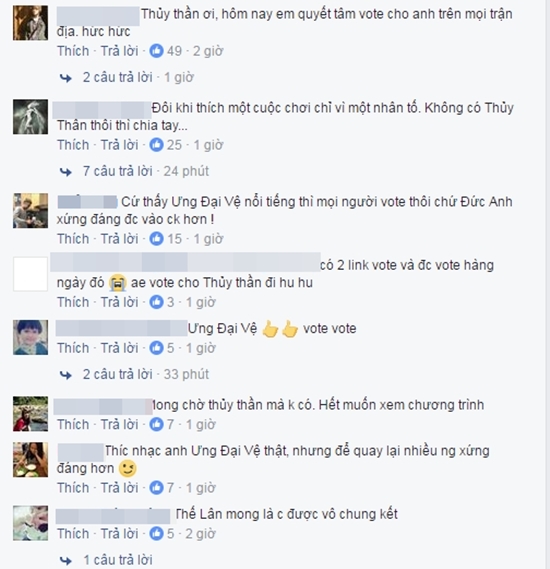Expand '2 câu trả lời' under the first comment
This screenshot has width=550, height=569.
pyautogui.click(x=117, y=77)
